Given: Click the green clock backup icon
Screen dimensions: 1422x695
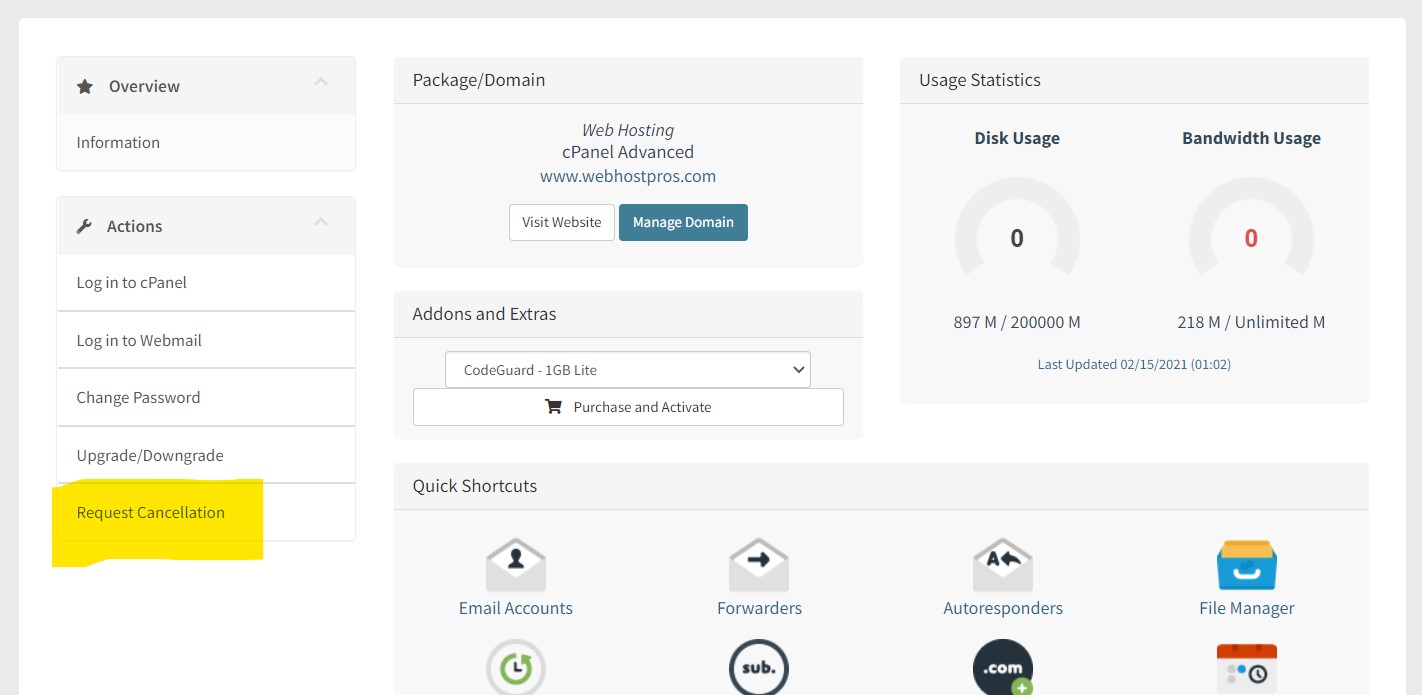Looking at the screenshot, I should pyautogui.click(x=515, y=668).
